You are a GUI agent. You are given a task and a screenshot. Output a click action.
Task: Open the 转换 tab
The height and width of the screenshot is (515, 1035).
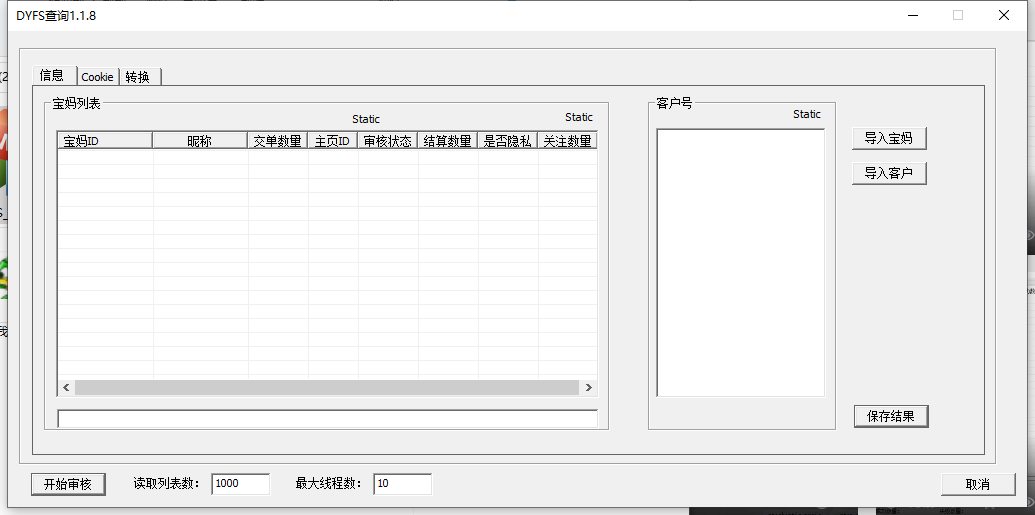[139, 77]
